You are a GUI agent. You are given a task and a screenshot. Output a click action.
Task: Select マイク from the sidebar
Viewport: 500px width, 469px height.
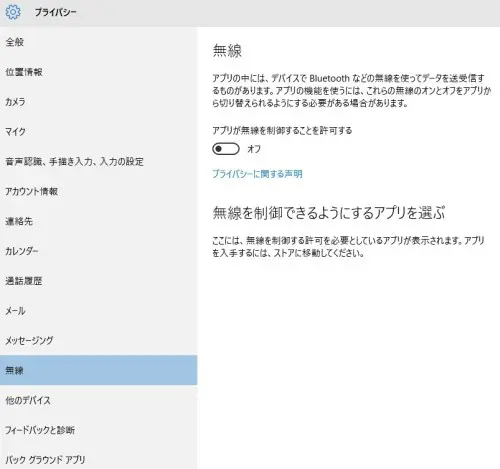click(98, 132)
